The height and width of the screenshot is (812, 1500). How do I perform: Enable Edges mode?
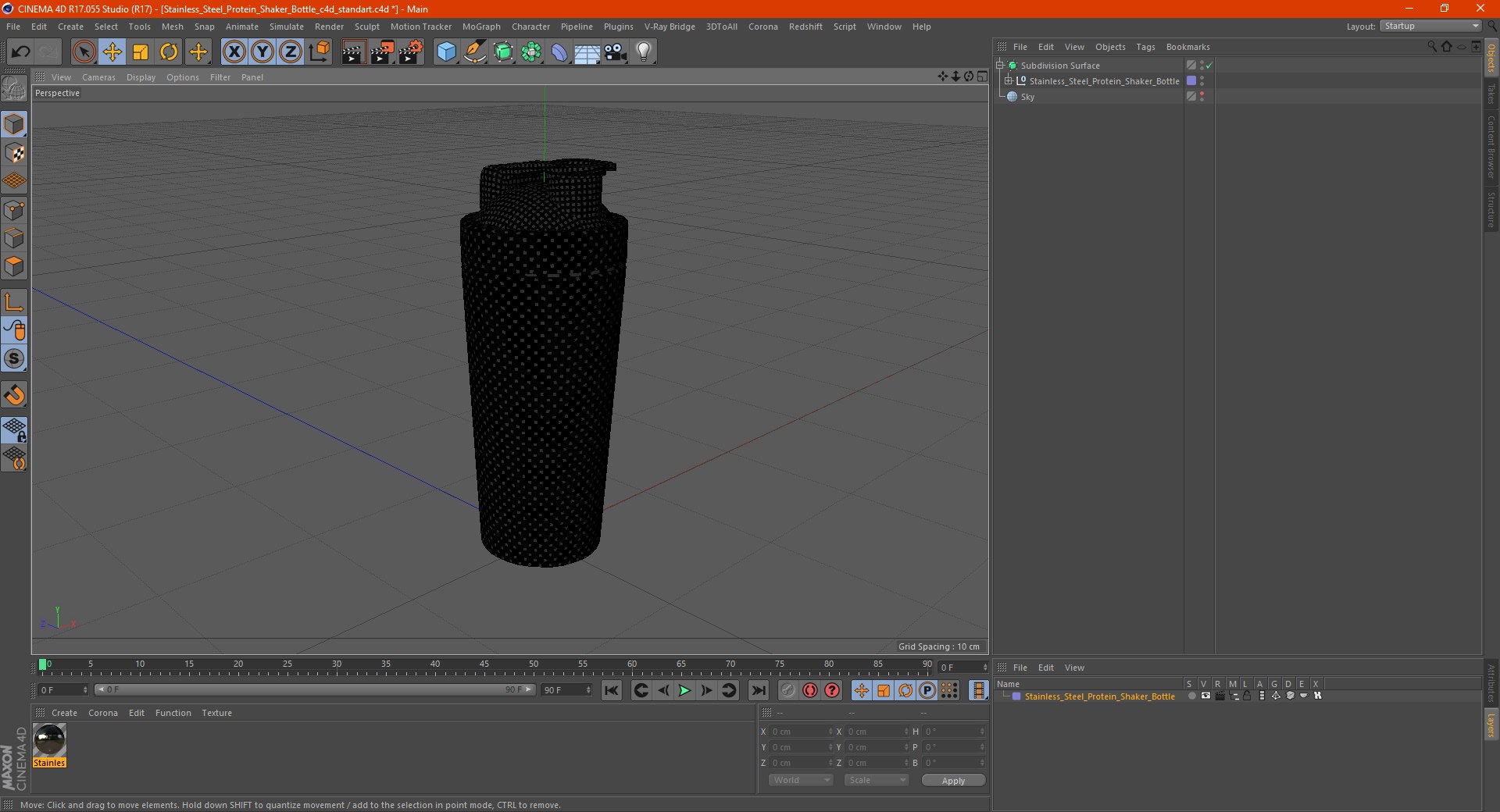(x=14, y=238)
